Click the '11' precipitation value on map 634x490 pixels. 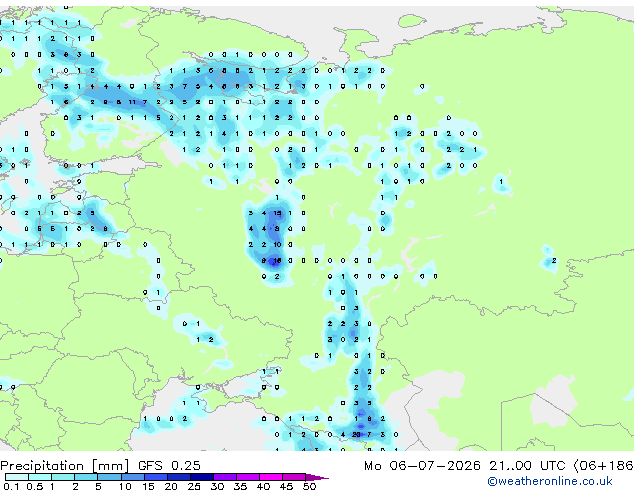coord(132,102)
